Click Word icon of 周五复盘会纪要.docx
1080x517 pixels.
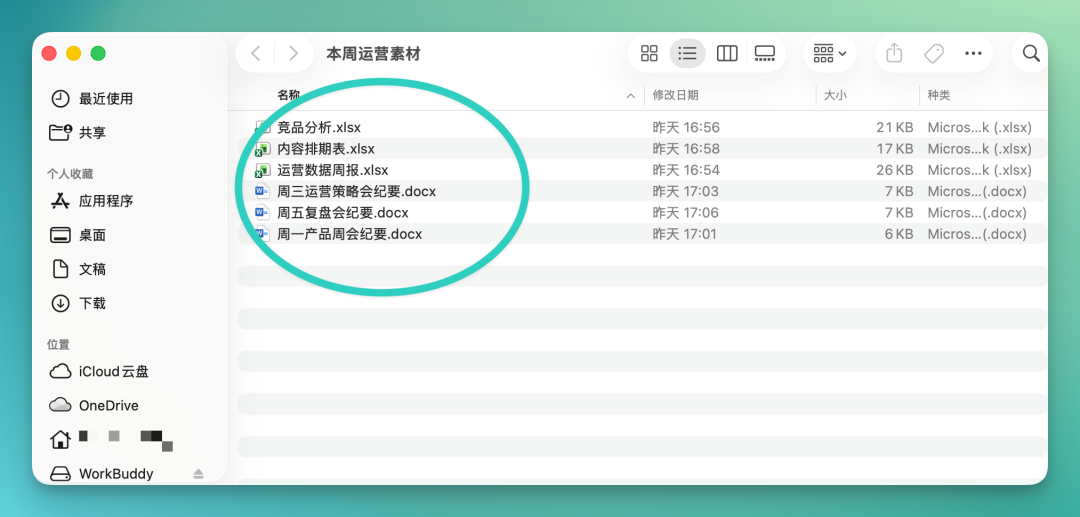262,213
